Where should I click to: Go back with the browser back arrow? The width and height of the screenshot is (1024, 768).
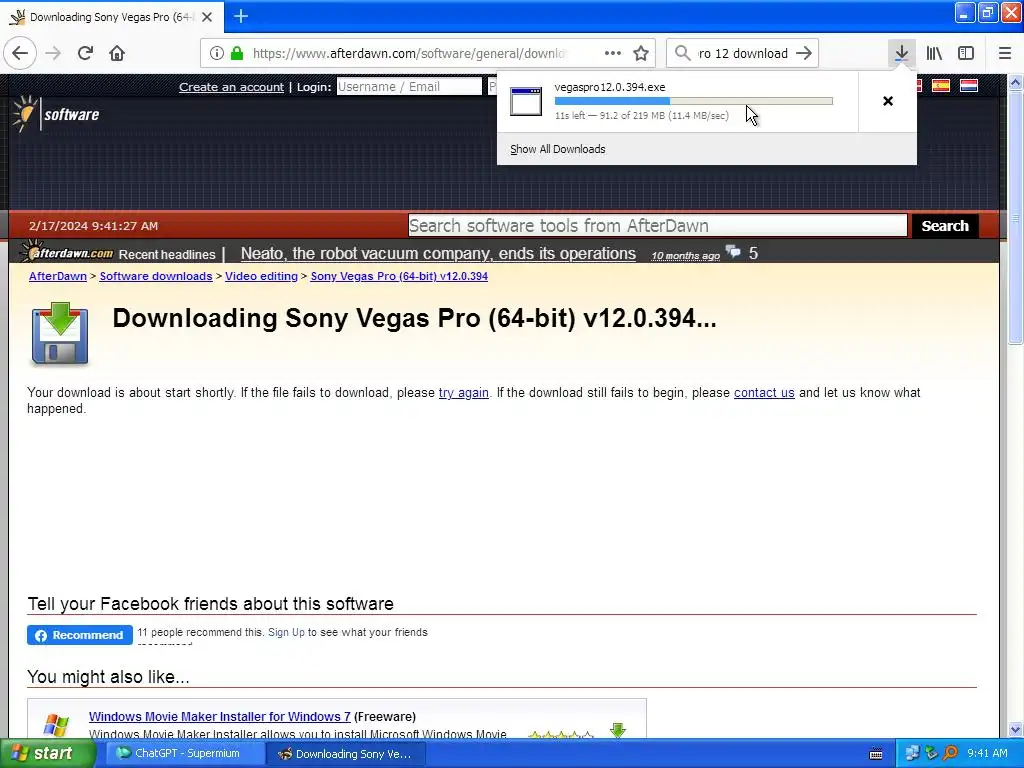[20, 54]
